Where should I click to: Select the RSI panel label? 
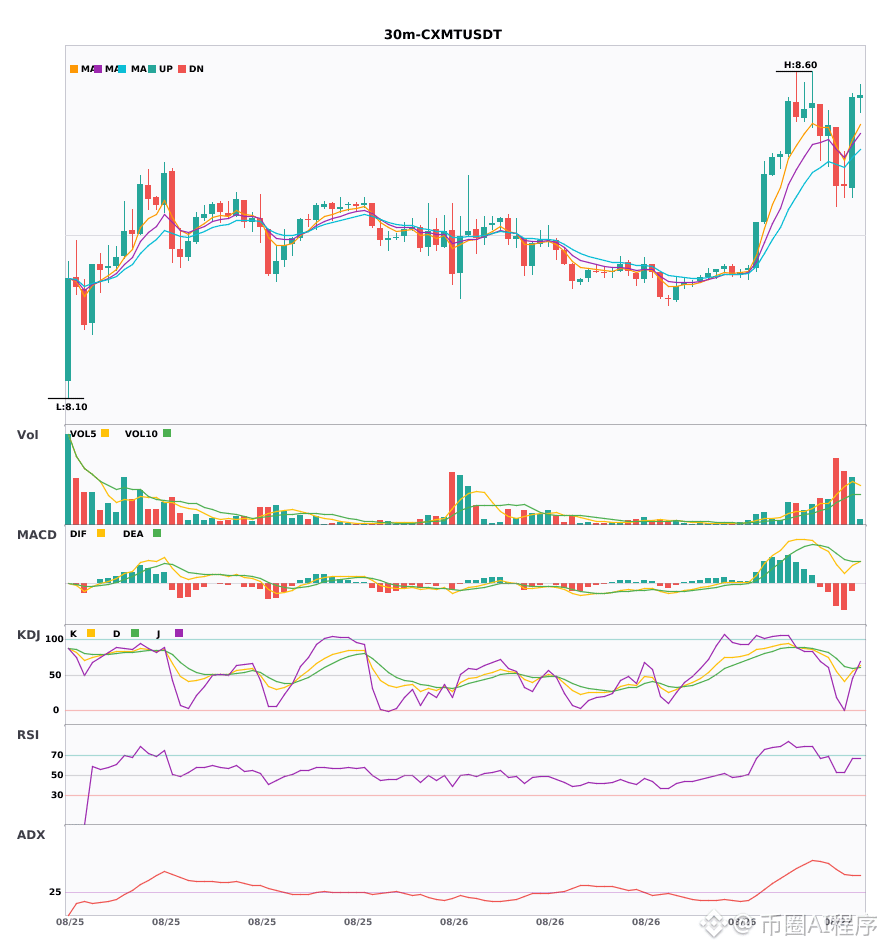tap(28, 734)
